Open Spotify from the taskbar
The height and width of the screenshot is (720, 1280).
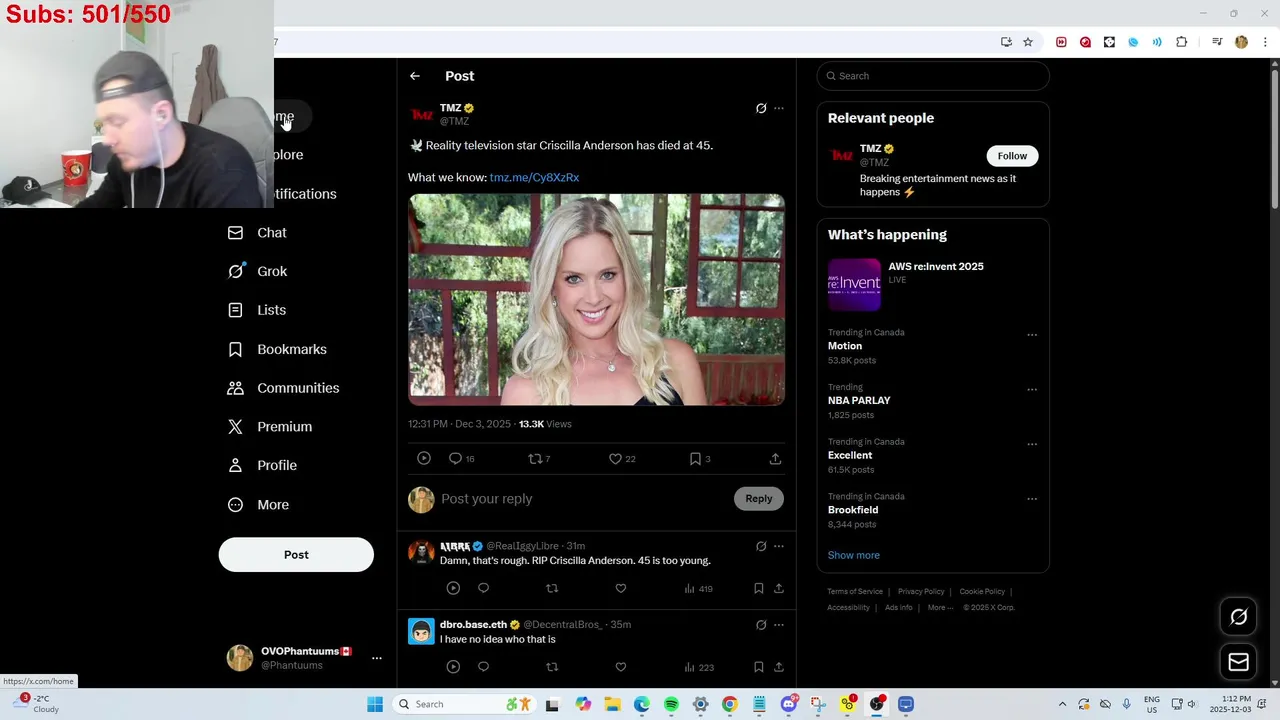point(671,704)
